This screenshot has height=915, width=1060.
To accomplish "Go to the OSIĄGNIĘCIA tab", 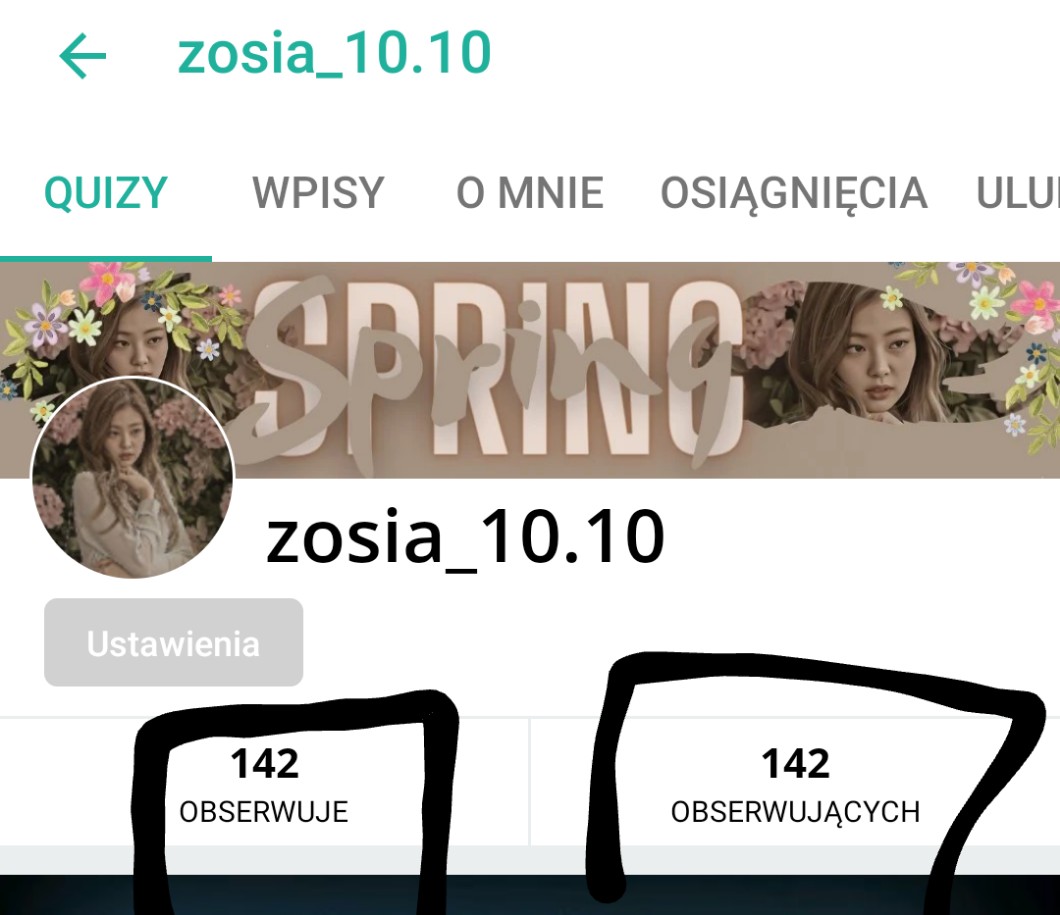I will [x=794, y=193].
